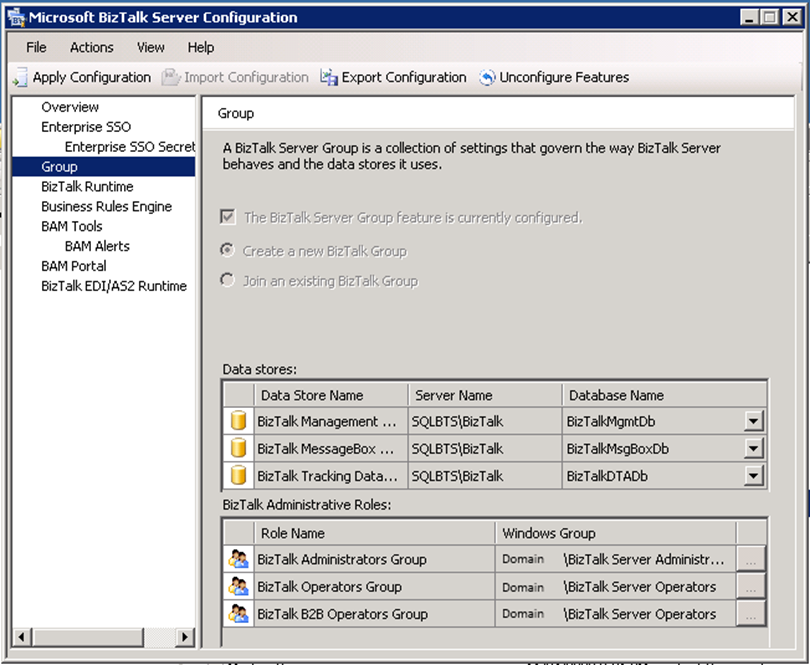Click server name cell of BizTalk Management row
The image size is (810, 665).
tap(485, 421)
